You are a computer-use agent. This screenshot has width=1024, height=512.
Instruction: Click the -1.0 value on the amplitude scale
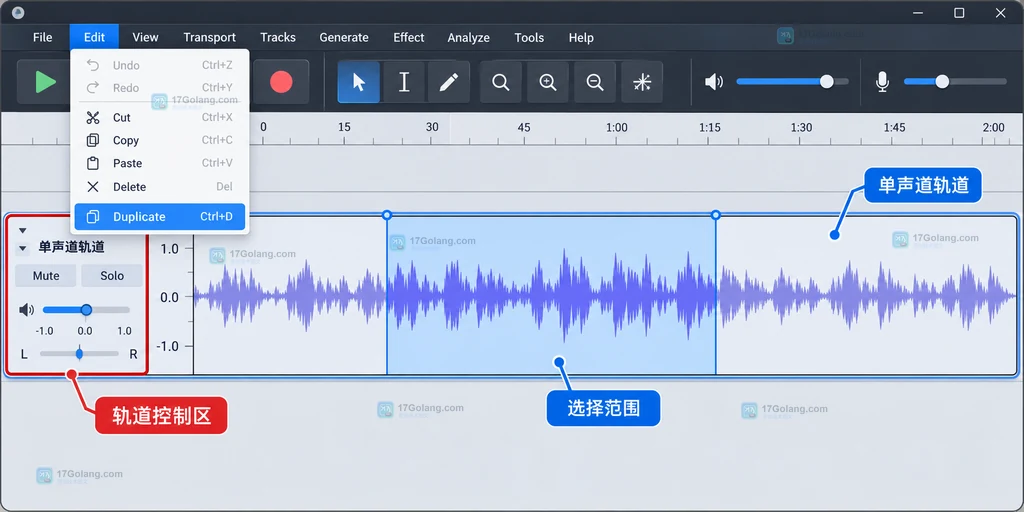click(x=168, y=346)
